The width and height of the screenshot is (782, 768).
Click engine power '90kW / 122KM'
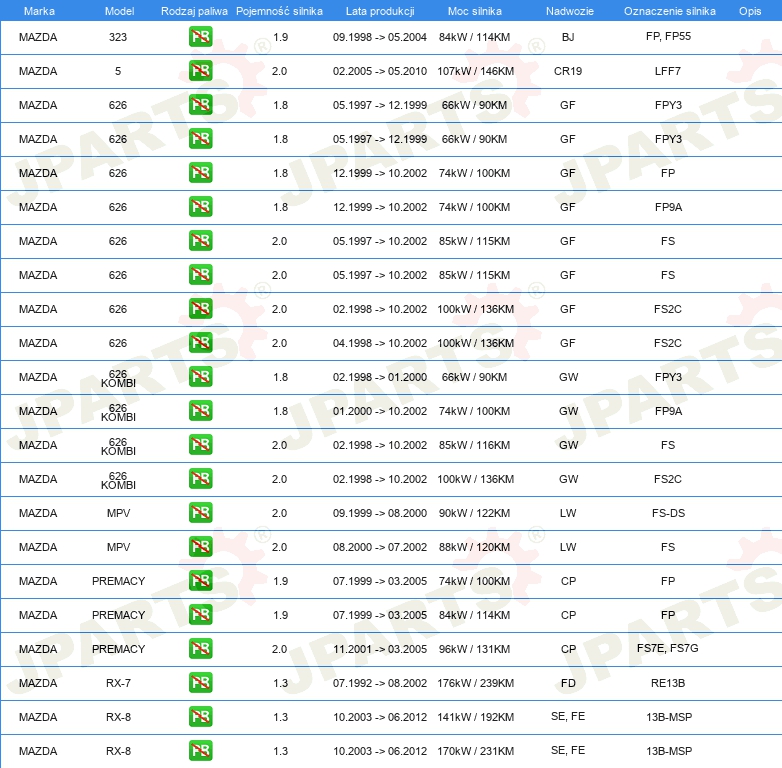pyautogui.click(x=474, y=513)
